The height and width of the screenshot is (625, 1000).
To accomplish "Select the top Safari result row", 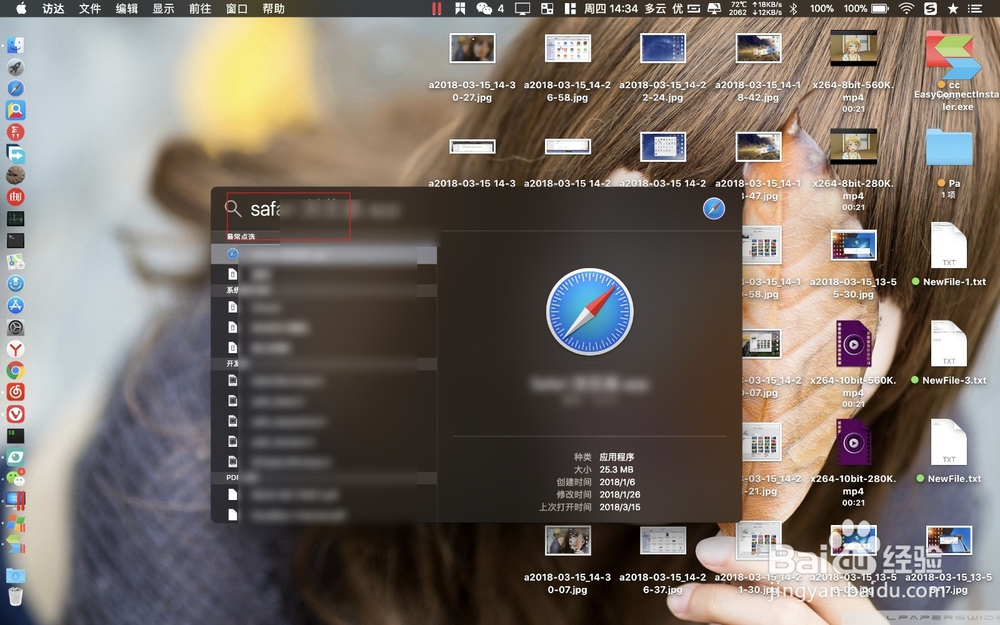I will (x=324, y=254).
